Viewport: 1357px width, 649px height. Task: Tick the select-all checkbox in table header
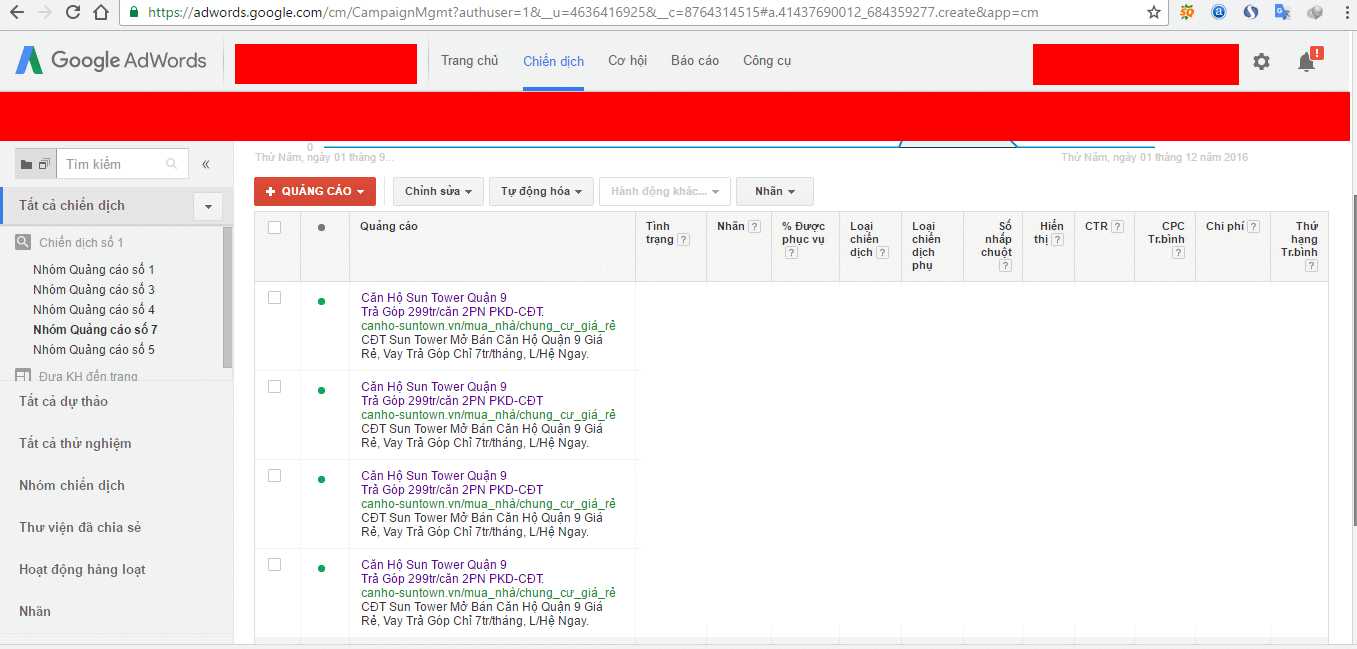275,227
